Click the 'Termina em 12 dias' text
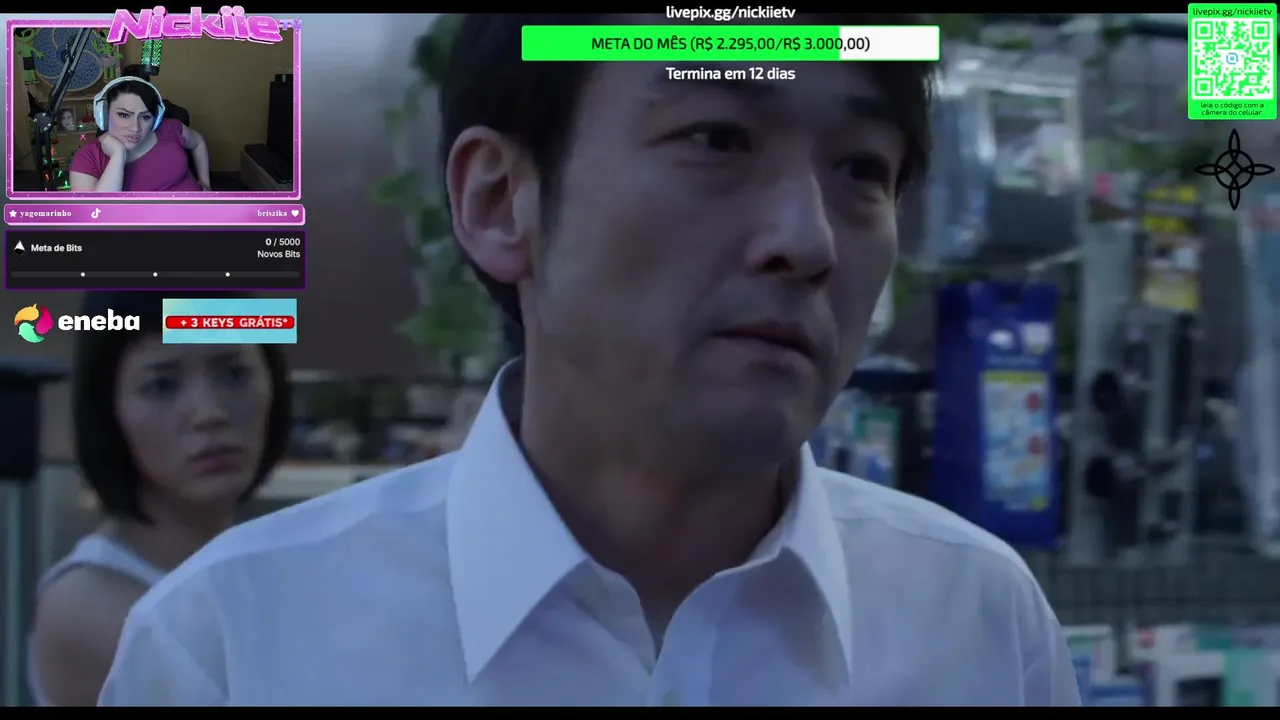Screen dimensions: 1280x720 730,74
